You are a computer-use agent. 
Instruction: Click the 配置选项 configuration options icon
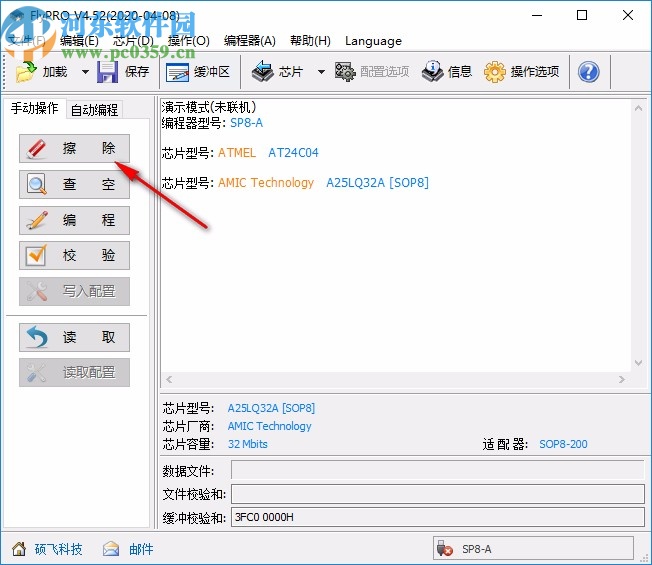point(345,72)
